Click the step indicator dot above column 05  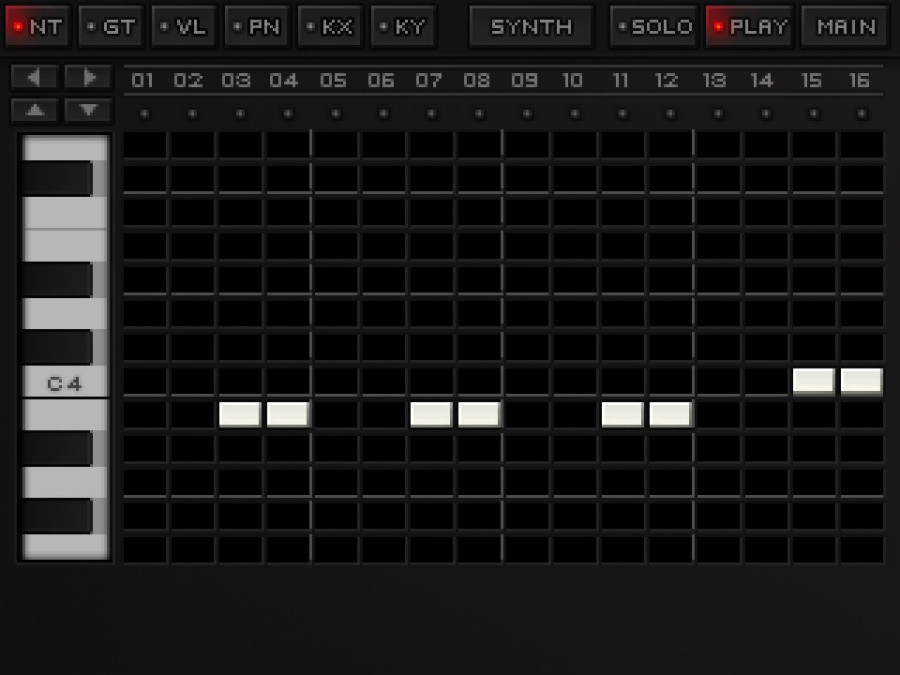click(x=333, y=113)
